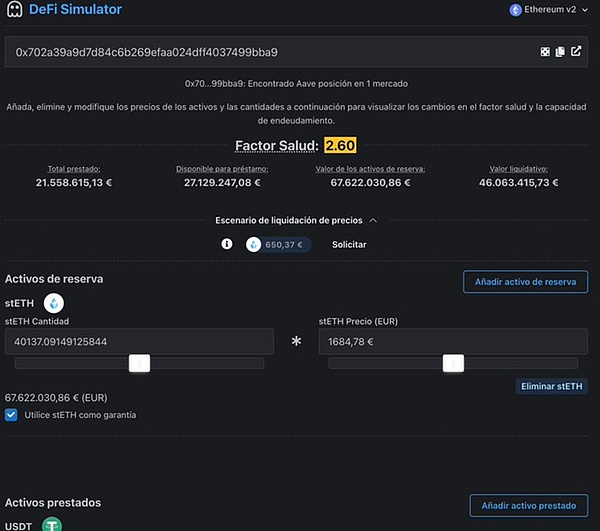Image resolution: width=600 pixels, height=531 pixels.
Task: Click 'Eliminar stETH' button
Action: pos(551,386)
